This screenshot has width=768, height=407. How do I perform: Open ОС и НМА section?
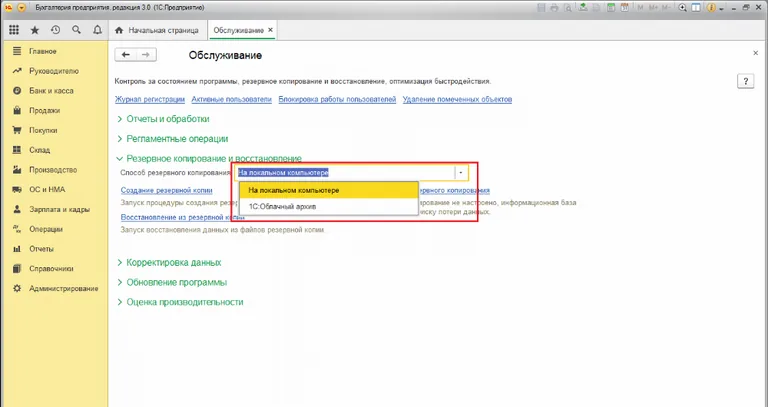click(47, 190)
